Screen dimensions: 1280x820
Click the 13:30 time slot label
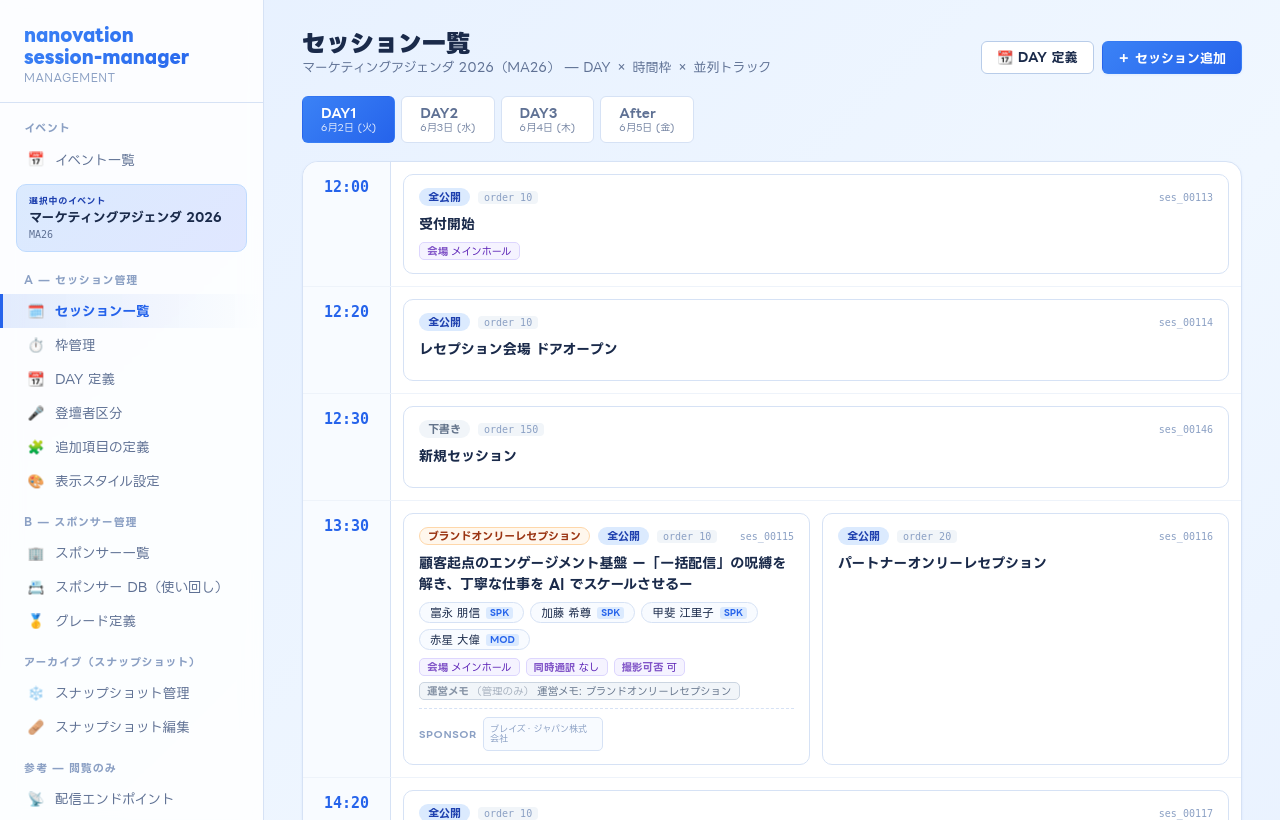346,526
